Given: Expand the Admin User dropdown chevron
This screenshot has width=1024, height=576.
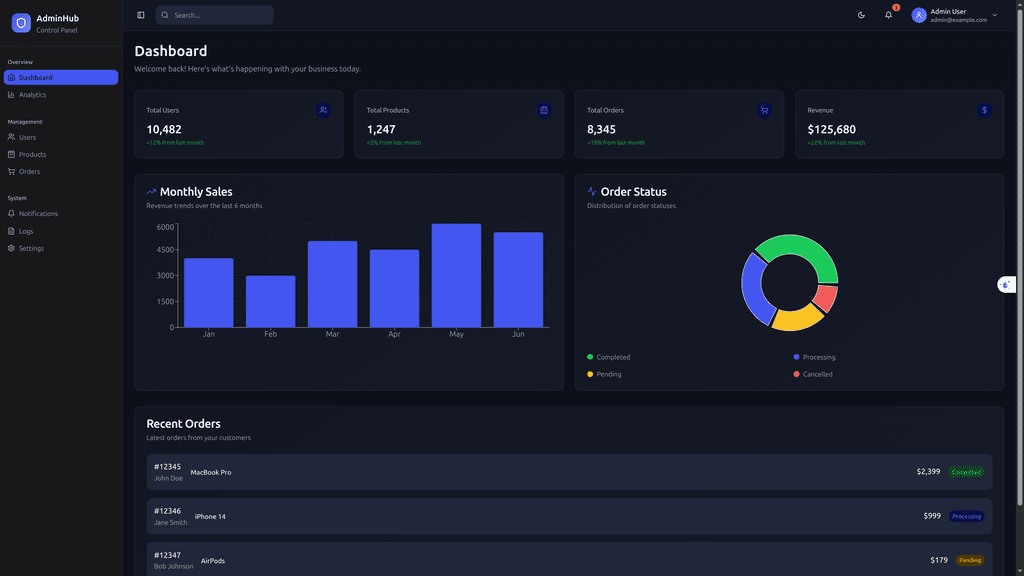Looking at the screenshot, I should point(995,15).
